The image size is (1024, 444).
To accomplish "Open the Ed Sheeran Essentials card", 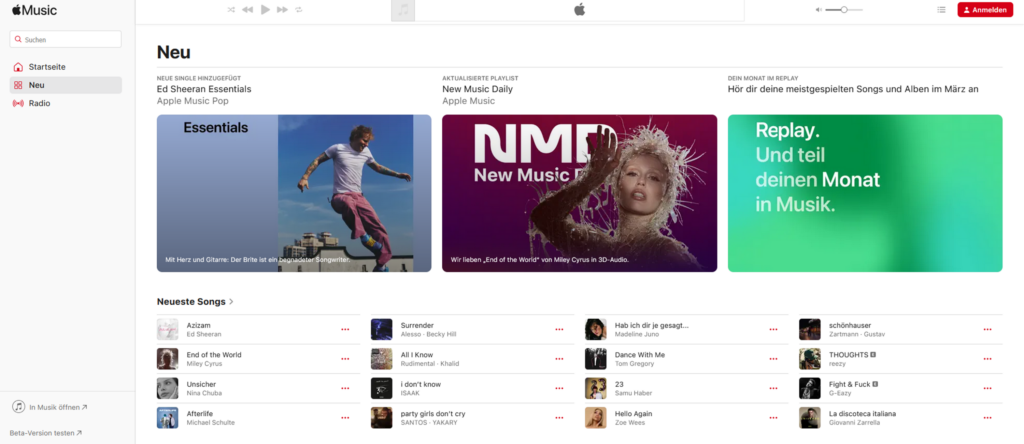I will [294, 193].
